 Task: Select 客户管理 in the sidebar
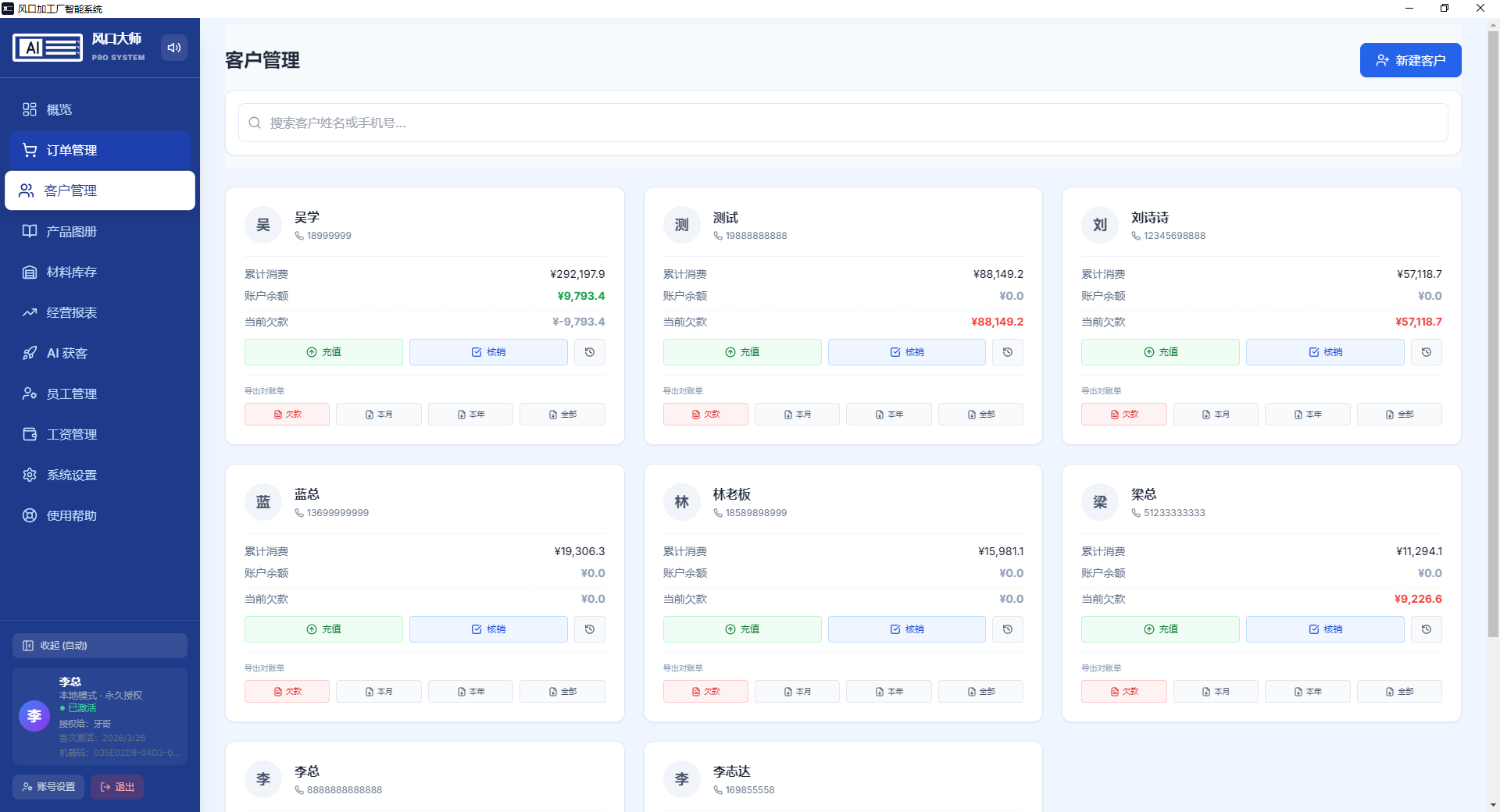pos(100,191)
